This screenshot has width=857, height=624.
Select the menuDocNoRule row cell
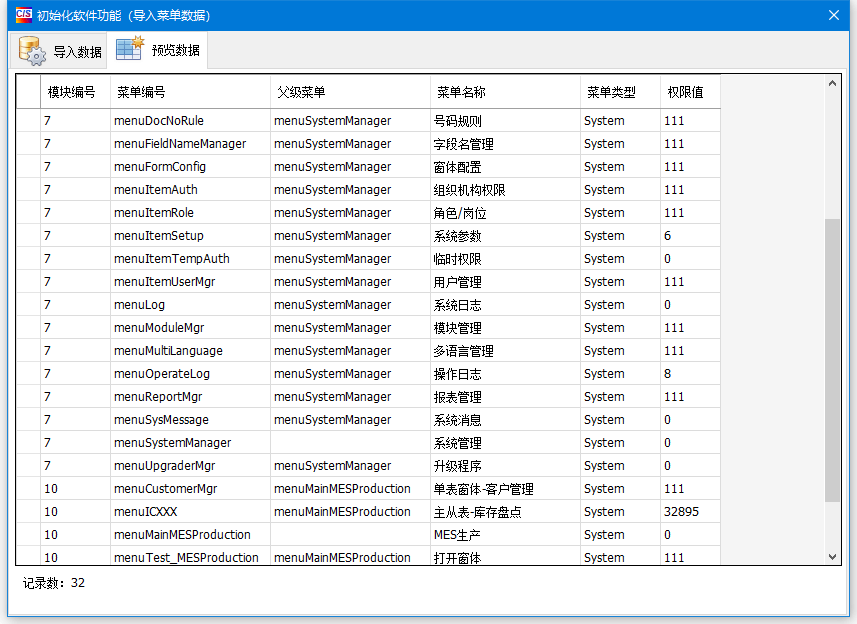pyautogui.click(x=159, y=121)
